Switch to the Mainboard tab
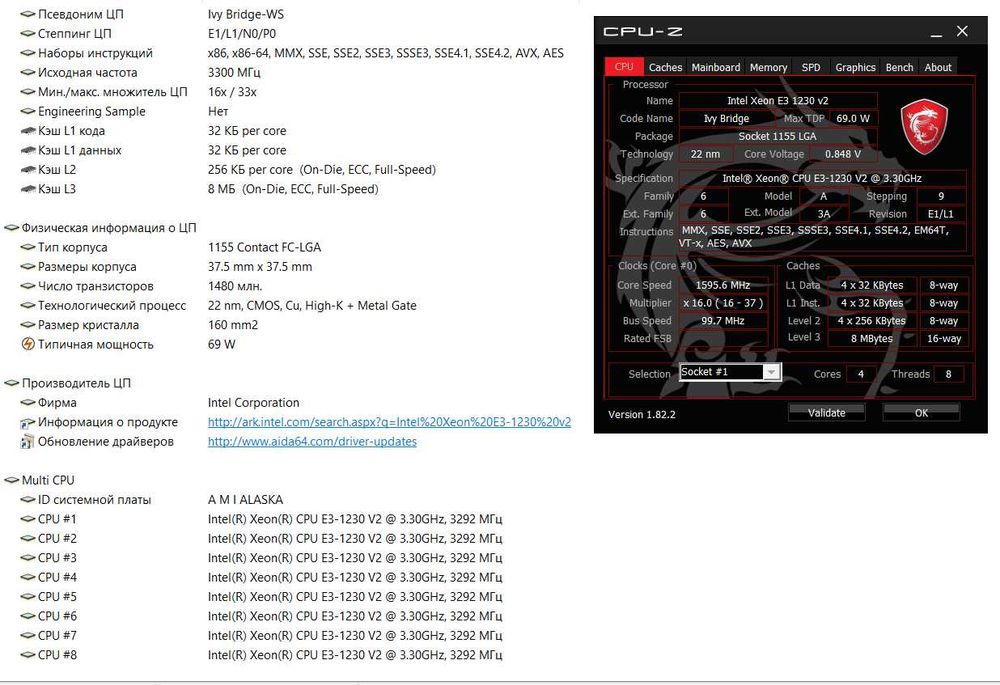The width and height of the screenshot is (1000, 685). [x=716, y=67]
